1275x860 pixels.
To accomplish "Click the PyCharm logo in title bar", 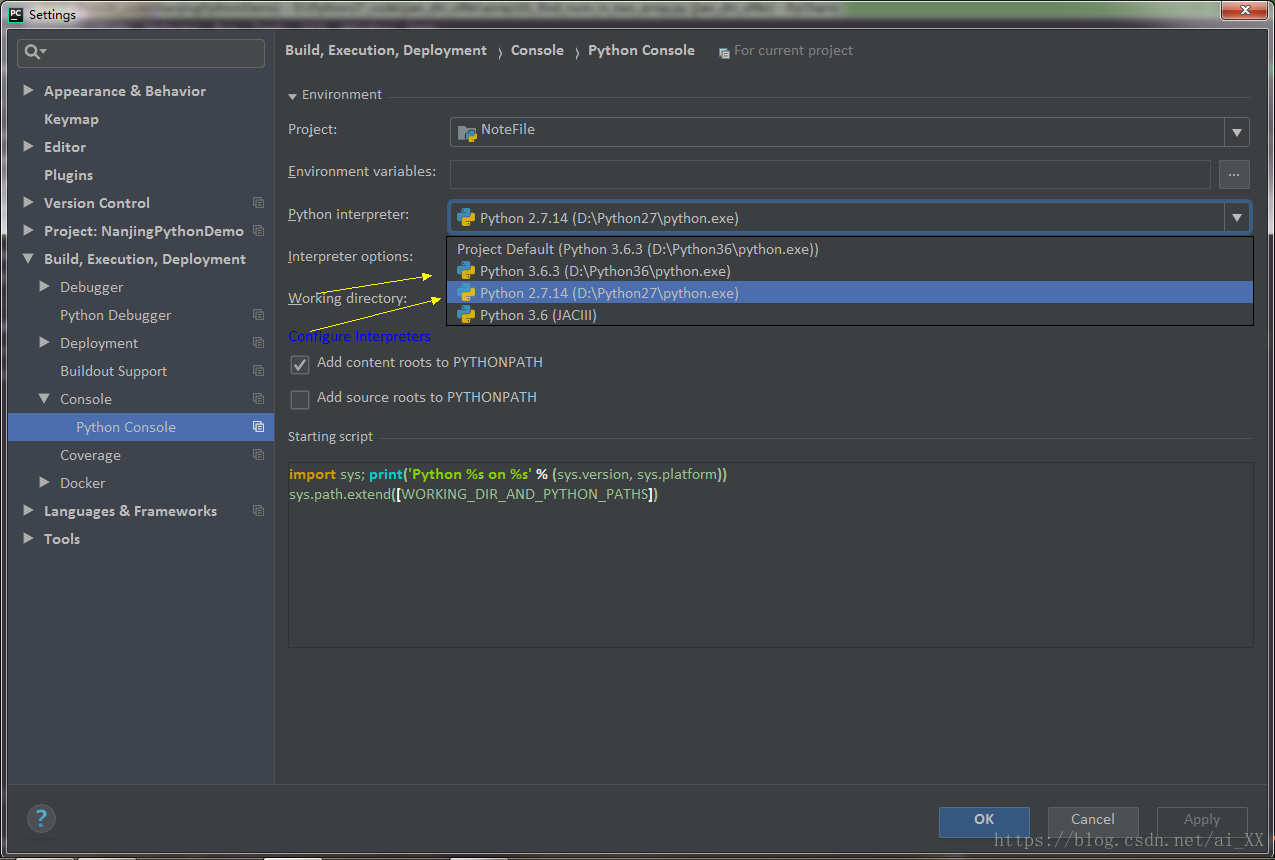I will pos(16,14).
